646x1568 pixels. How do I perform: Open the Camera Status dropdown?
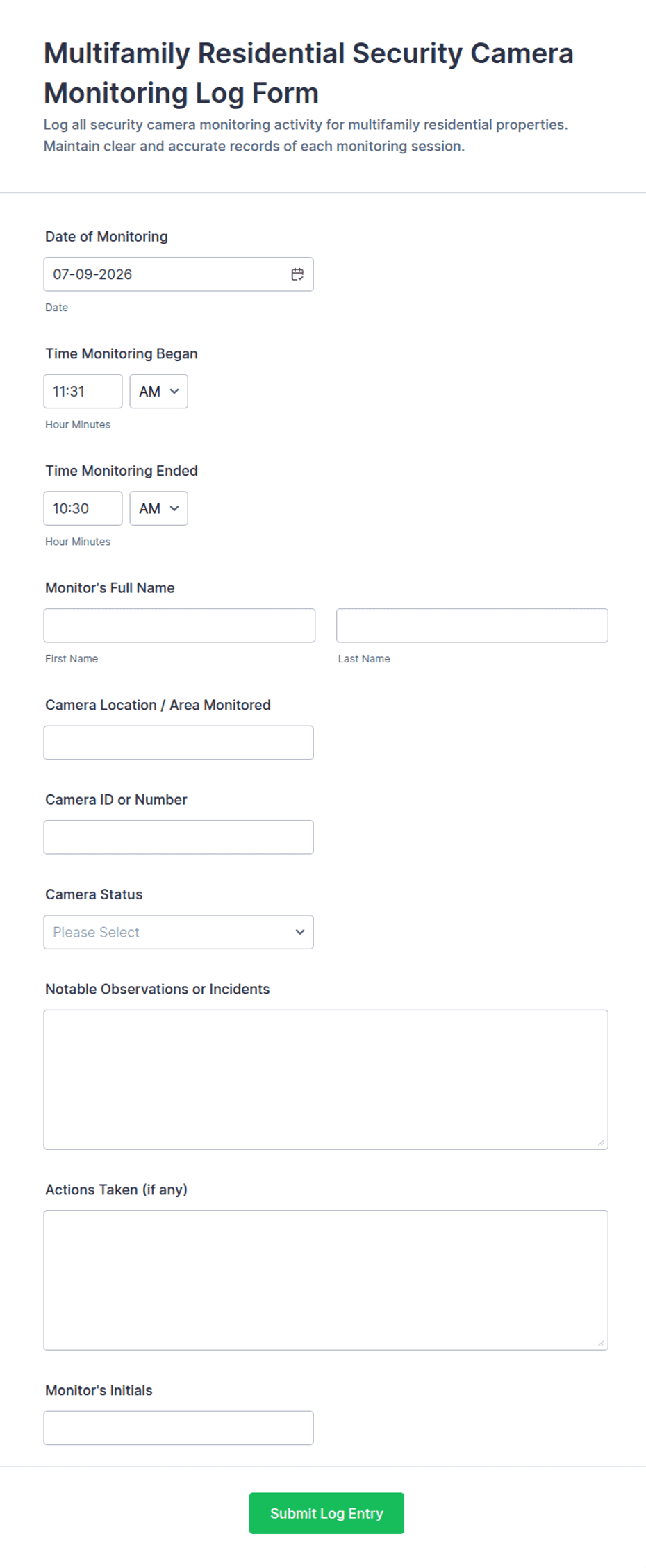click(x=179, y=932)
